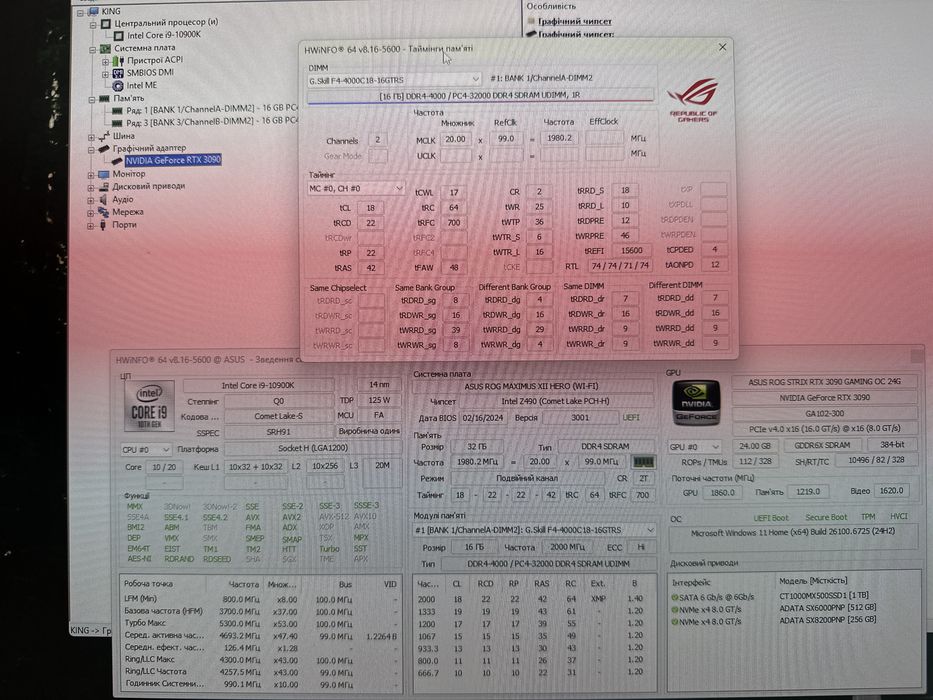Expand the SMBIOS DMI node
The width and height of the screenshot is (933, 700).
coord(105,74)
